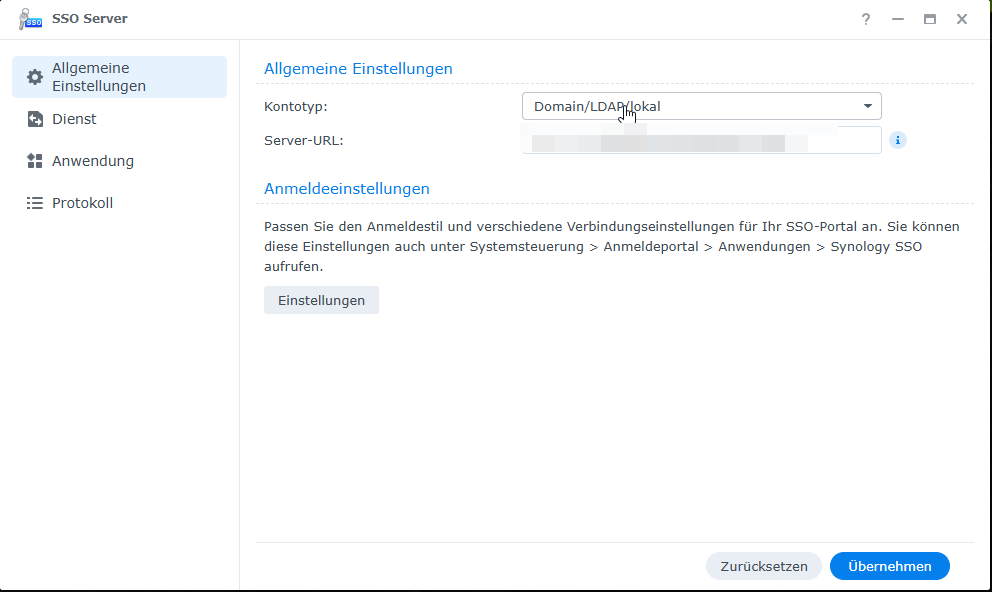Click the Protokoll list icon
992x592 pixels.
(x=35, y=203)
